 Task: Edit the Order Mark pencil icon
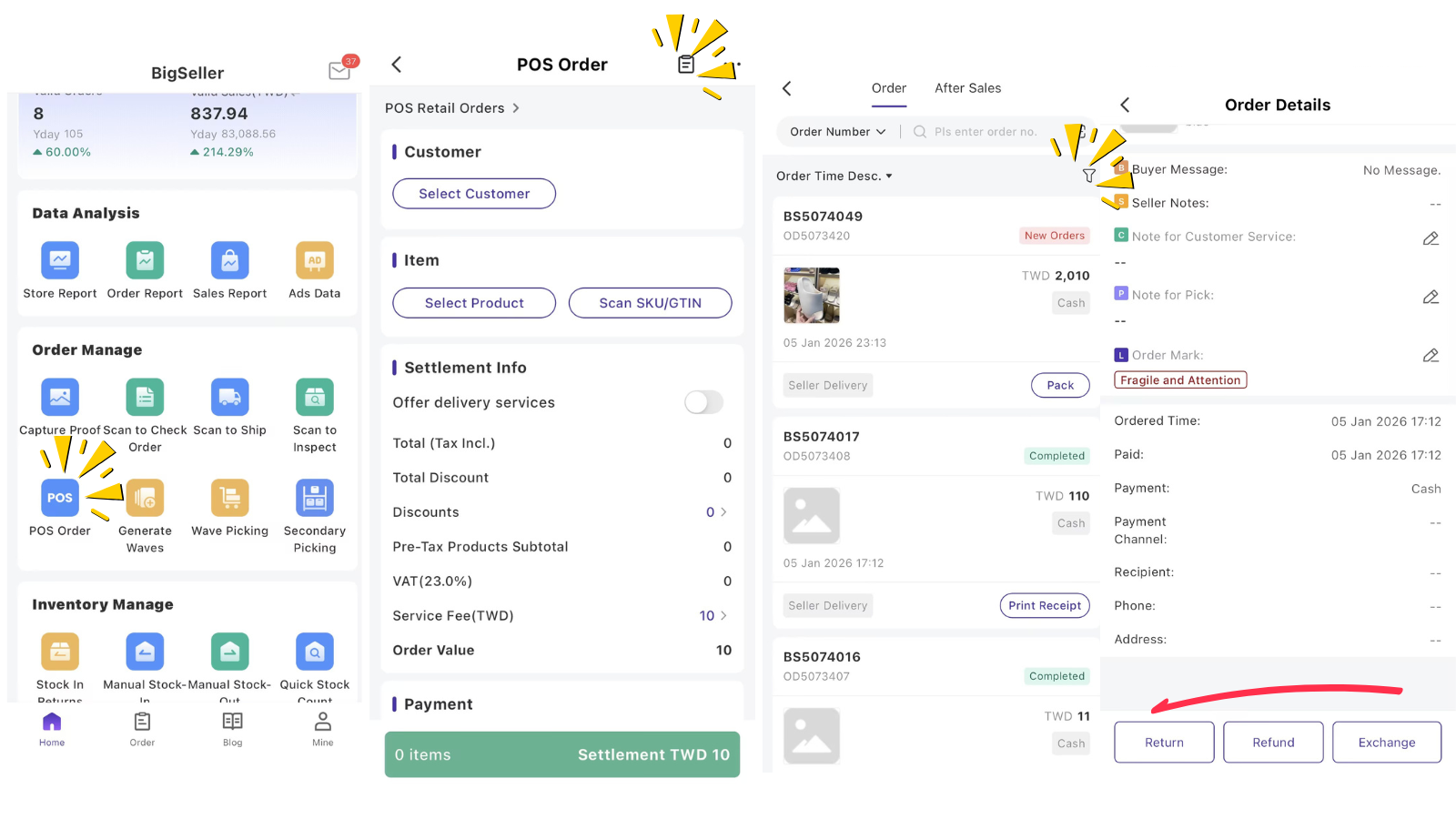pos(1431,356)
